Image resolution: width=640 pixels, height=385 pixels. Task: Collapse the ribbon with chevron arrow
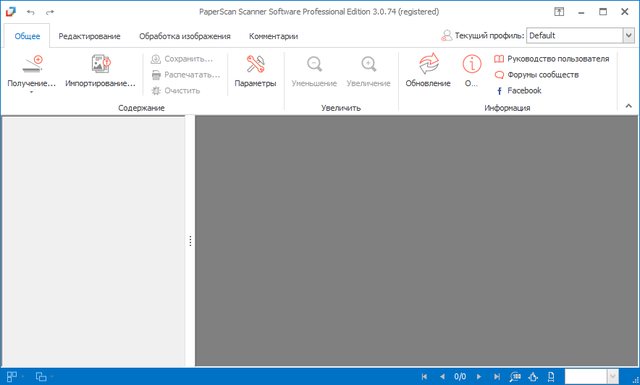[629, 106]
